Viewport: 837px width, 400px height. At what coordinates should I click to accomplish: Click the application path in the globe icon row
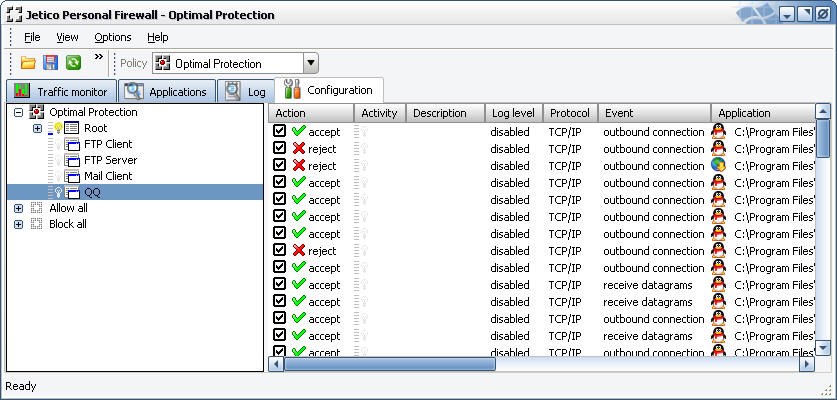(774, 166)
